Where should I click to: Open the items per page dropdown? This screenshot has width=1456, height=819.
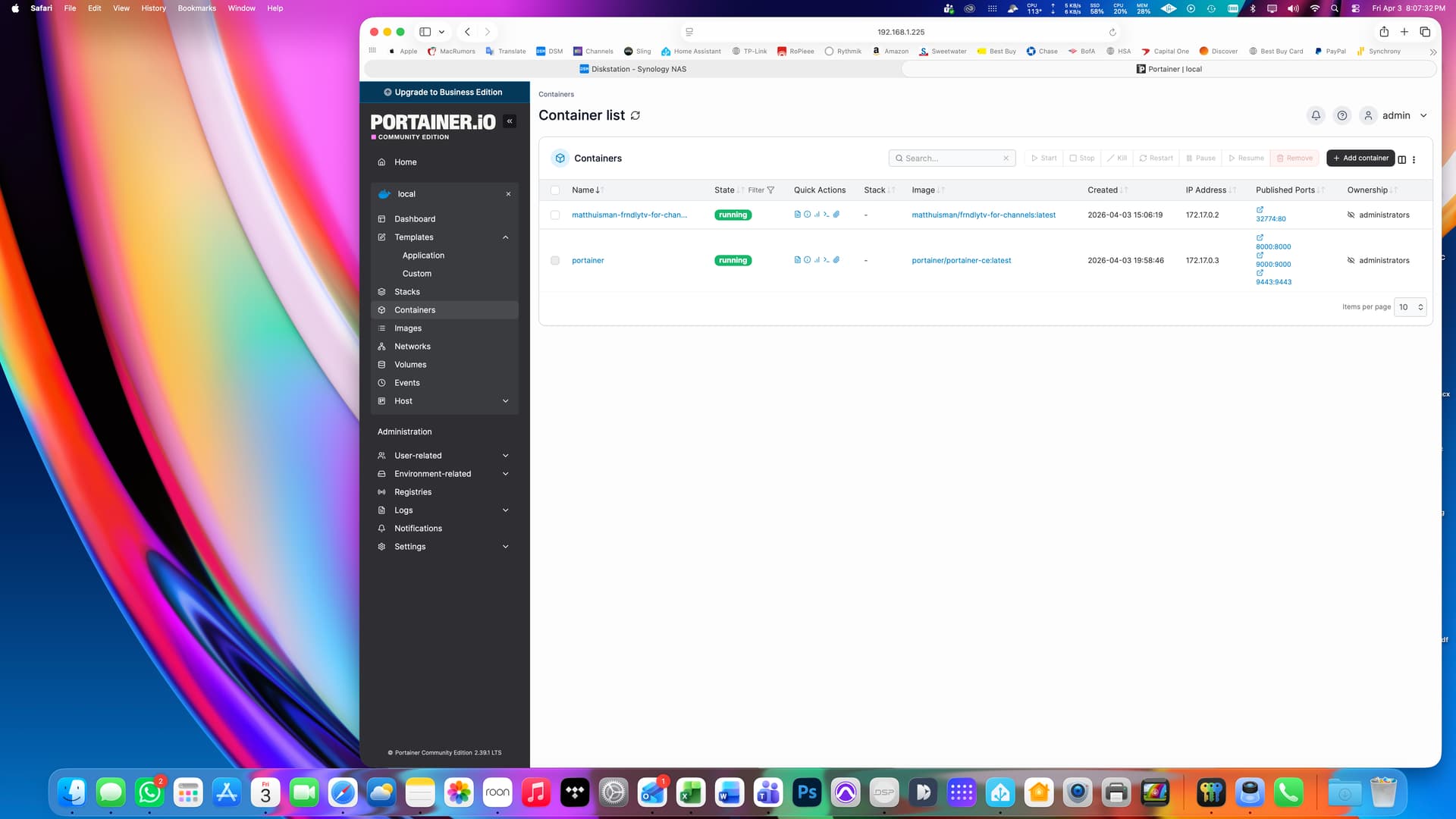tap(1410, 307)
